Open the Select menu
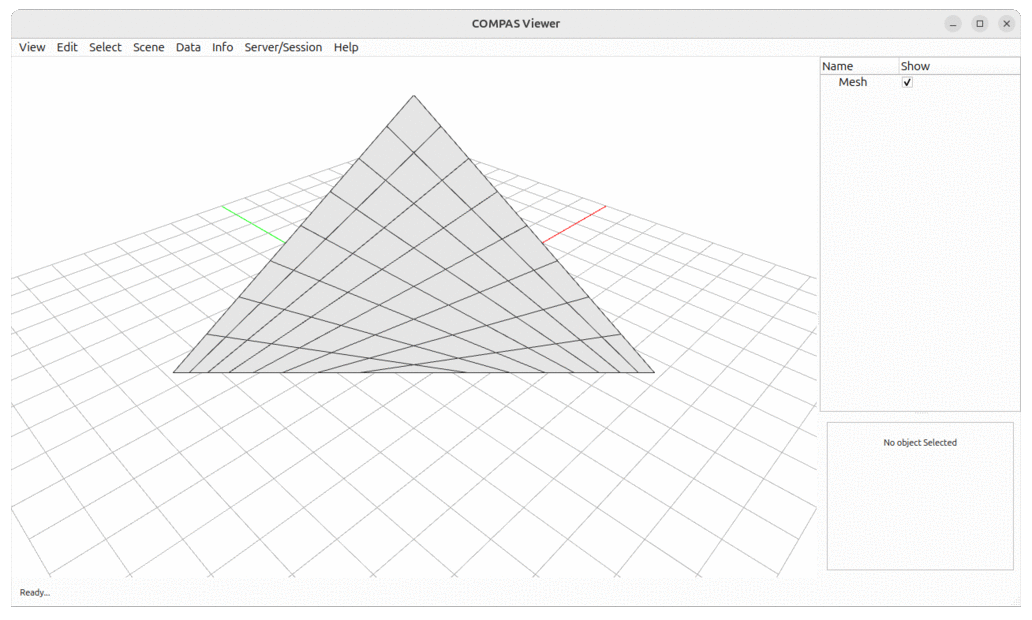1032x620 pixels. (x=104, y=47)
